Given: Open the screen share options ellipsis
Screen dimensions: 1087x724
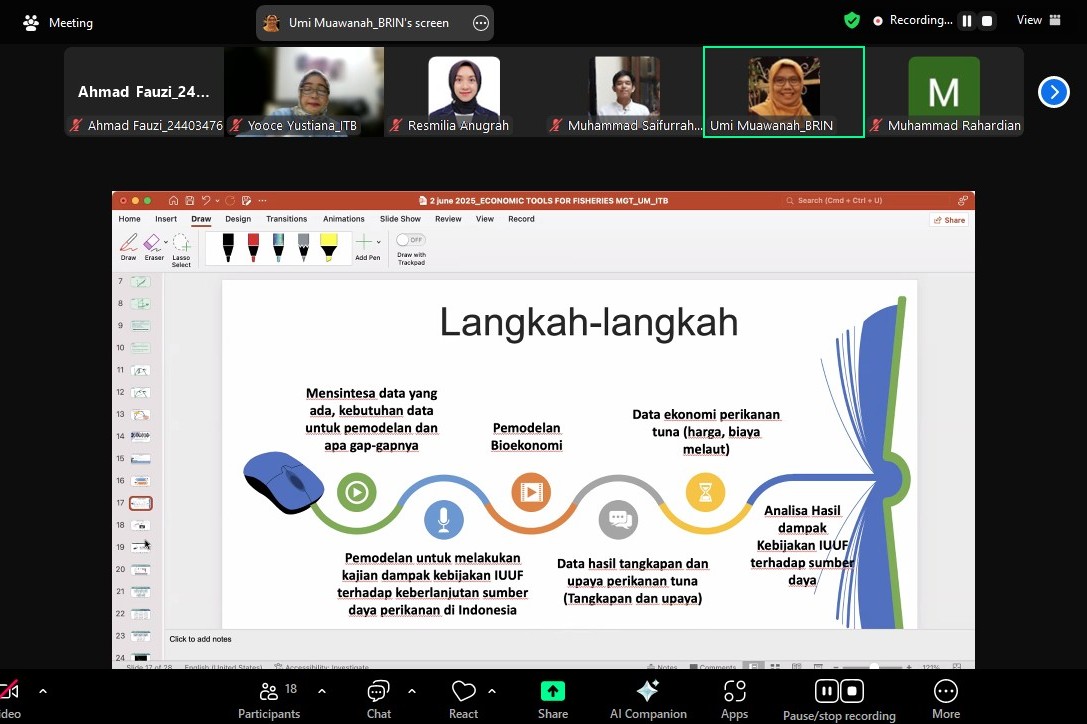Looking at the screenshot, I should coord(480,23).
